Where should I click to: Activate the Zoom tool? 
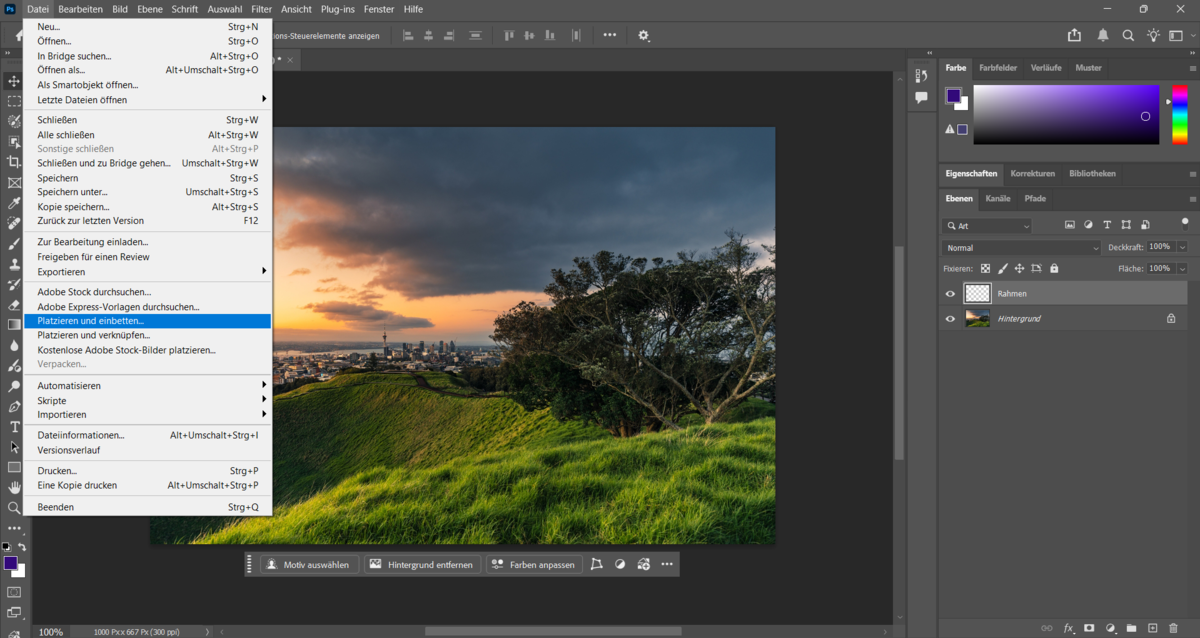pyautogui.click(x=13, y=507)
